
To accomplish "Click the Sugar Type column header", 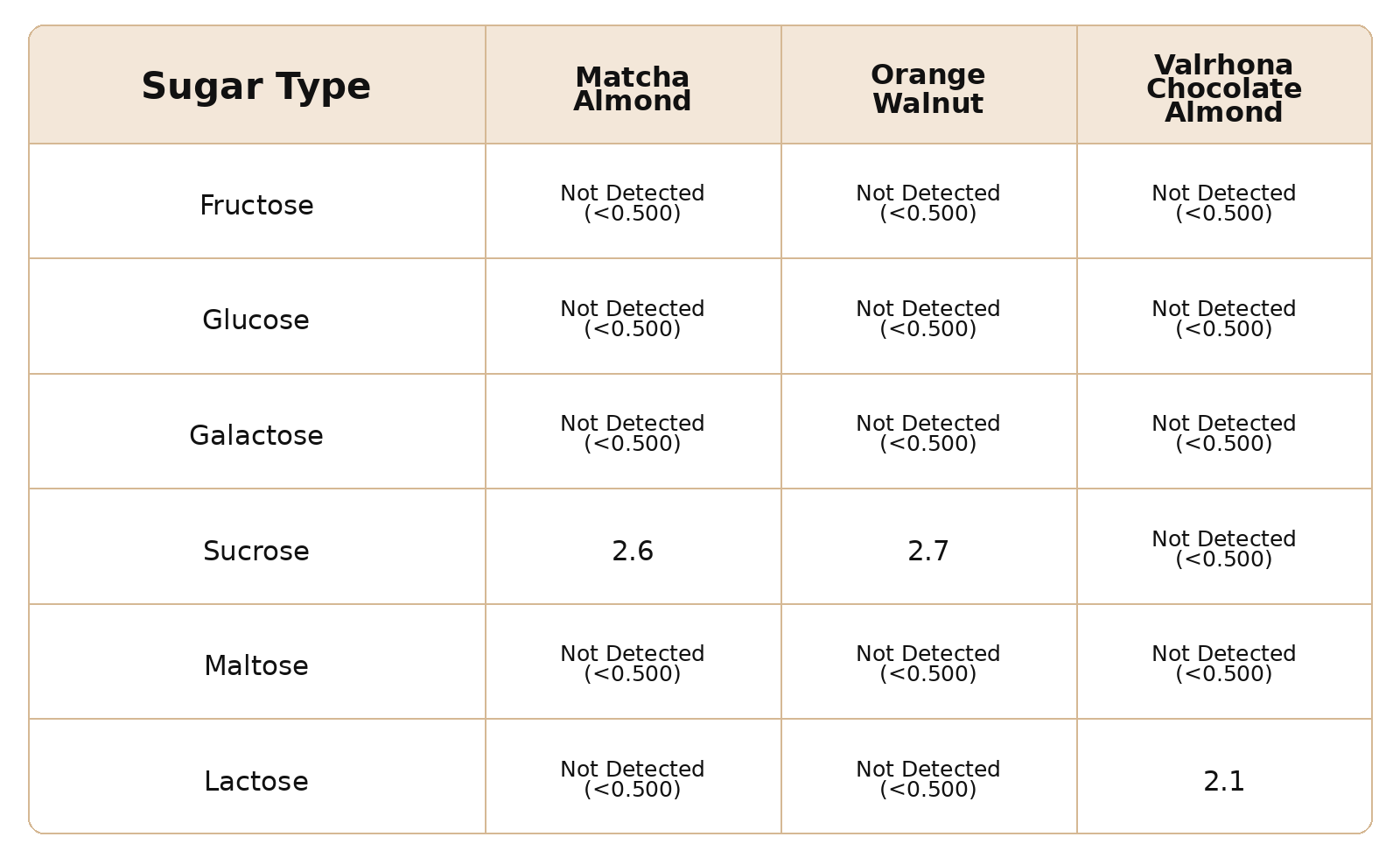I will coord(256,87).
